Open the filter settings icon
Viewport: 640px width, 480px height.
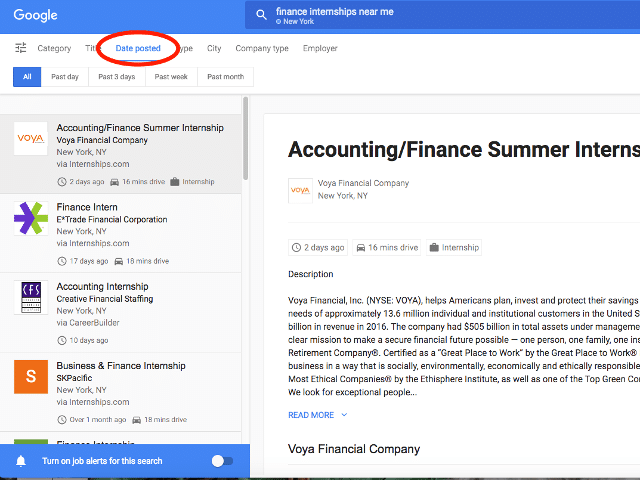click(21, 48)
